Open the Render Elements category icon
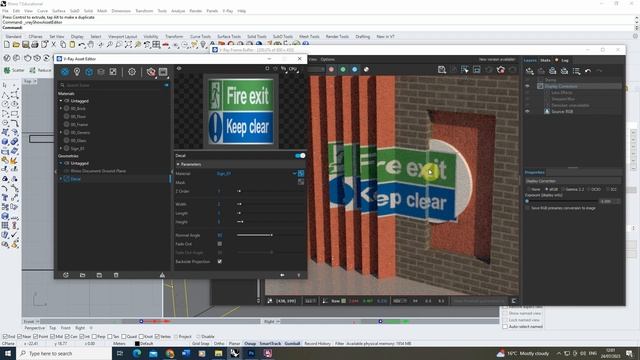 (101, 72)
